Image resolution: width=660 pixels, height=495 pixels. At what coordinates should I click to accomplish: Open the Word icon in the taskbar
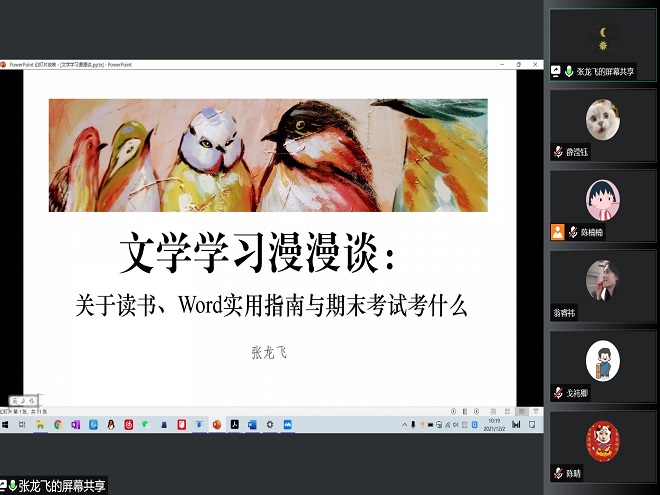(x=252, y=425)
